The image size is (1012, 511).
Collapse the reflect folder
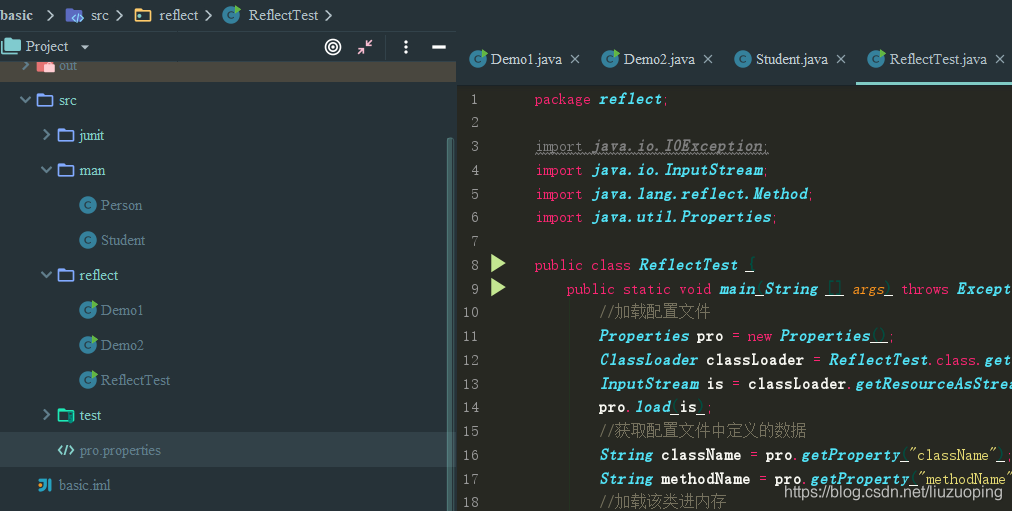[46, 275]
